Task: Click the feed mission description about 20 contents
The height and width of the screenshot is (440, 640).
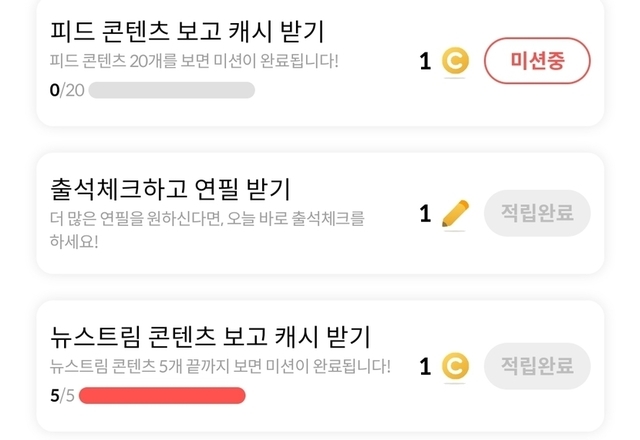Action: click(194, 61)
